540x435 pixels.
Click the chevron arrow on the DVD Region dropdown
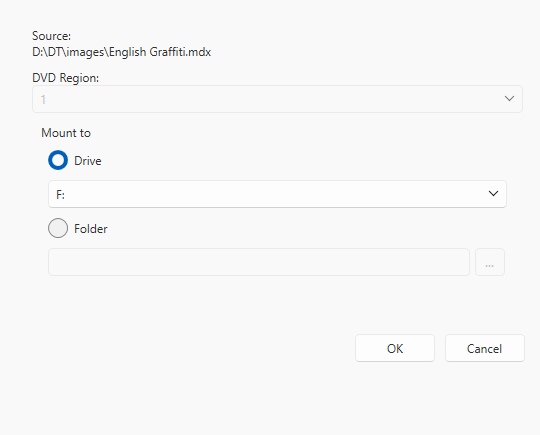[x=509, y=99]
